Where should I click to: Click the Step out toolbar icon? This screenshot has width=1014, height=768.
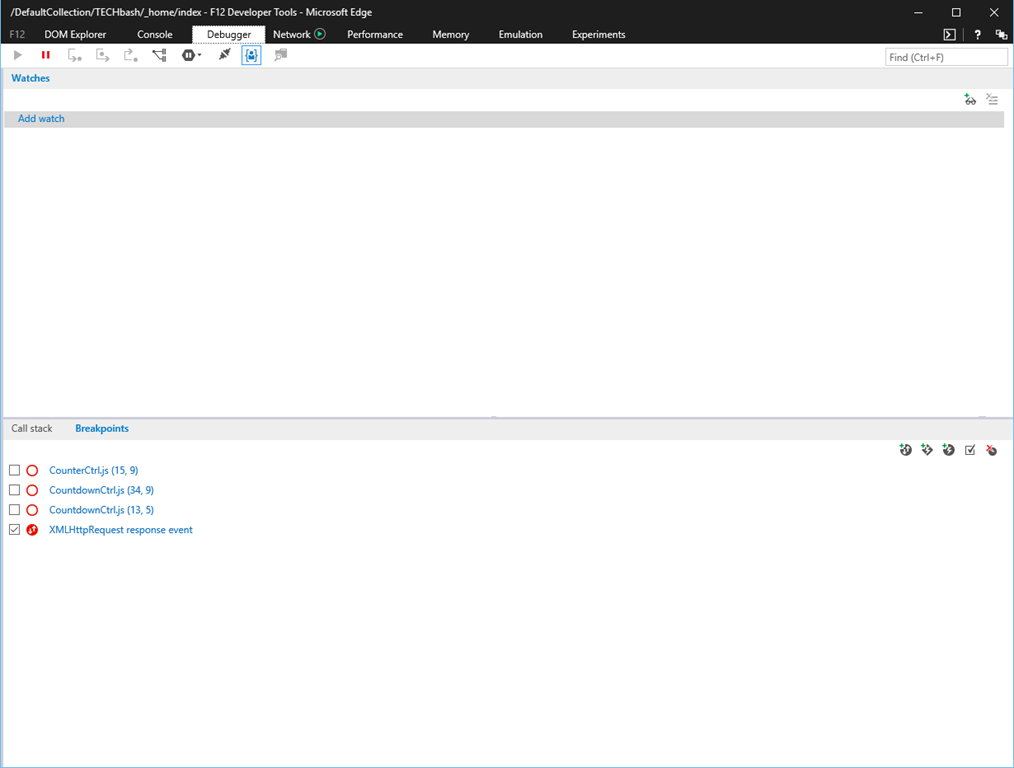pos(130,56)
